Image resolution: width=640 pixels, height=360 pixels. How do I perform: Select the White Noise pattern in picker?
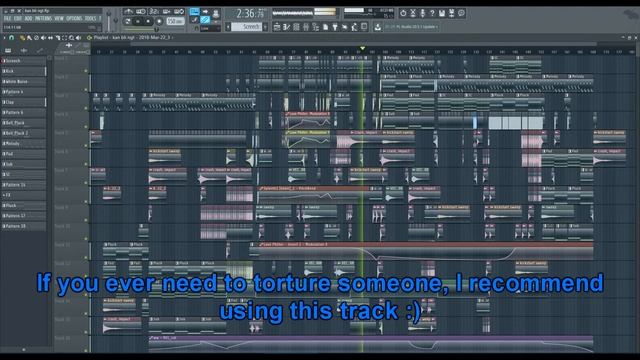pyautogui.click(x=24, y=81)
